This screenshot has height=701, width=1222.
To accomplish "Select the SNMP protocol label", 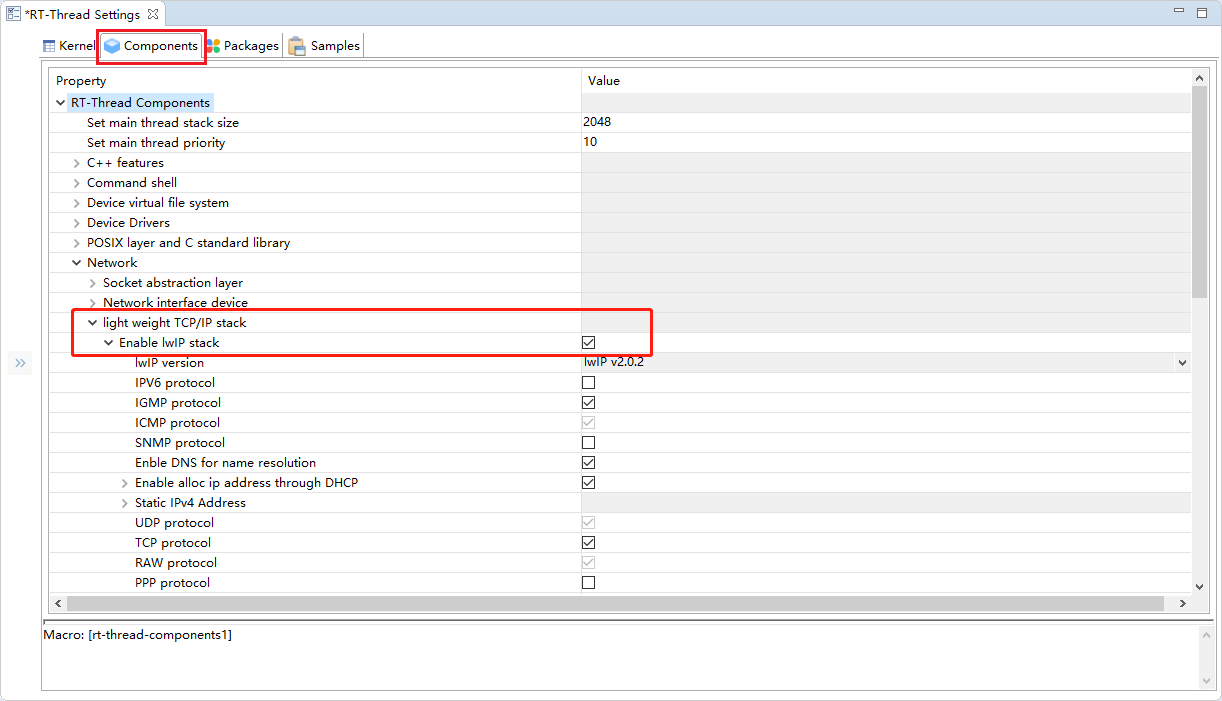I will point(180,443).
